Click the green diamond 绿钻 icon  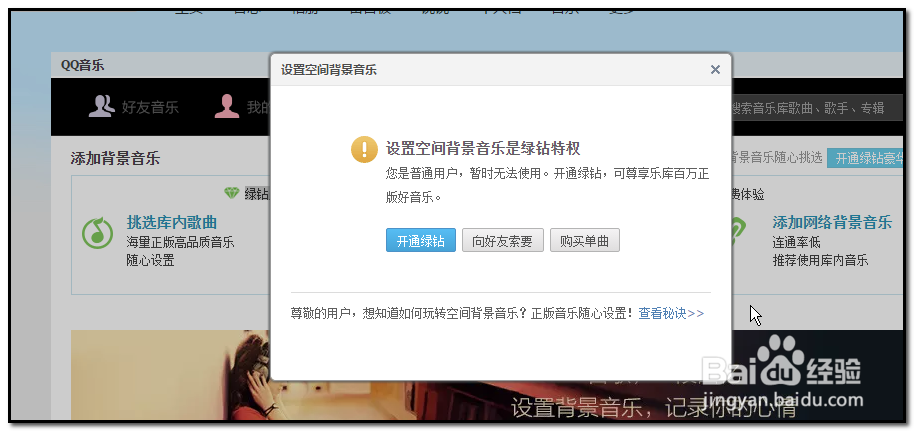(x=231, y=193)
